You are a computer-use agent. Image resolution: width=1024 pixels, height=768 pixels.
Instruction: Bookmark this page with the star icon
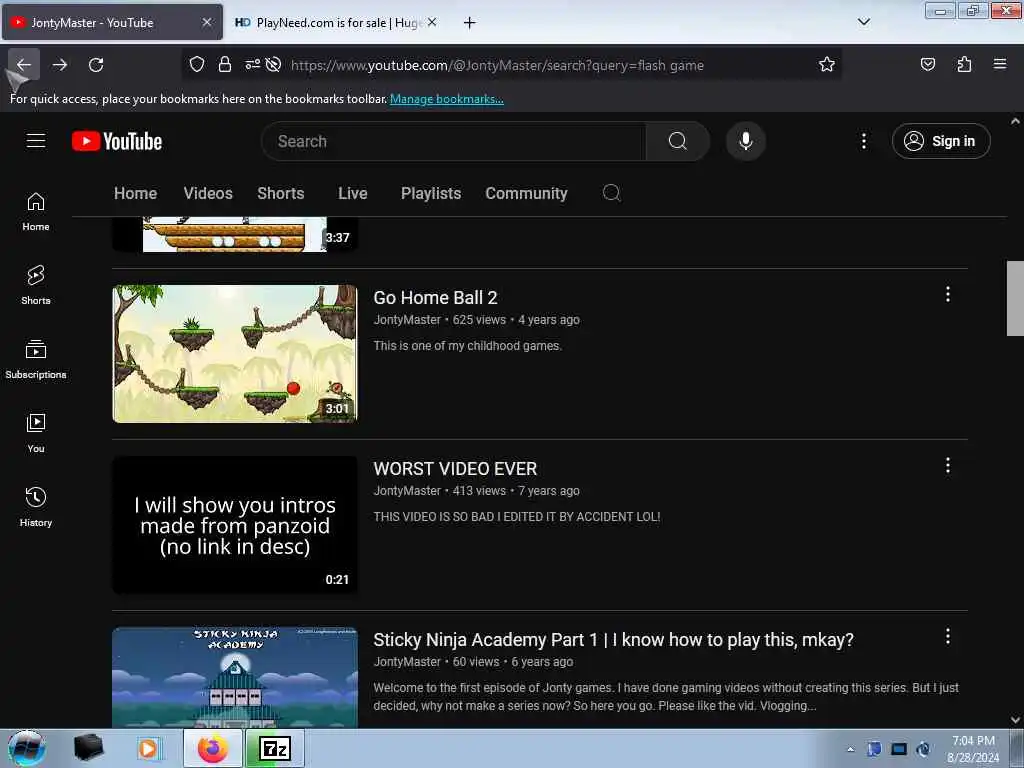827,65
